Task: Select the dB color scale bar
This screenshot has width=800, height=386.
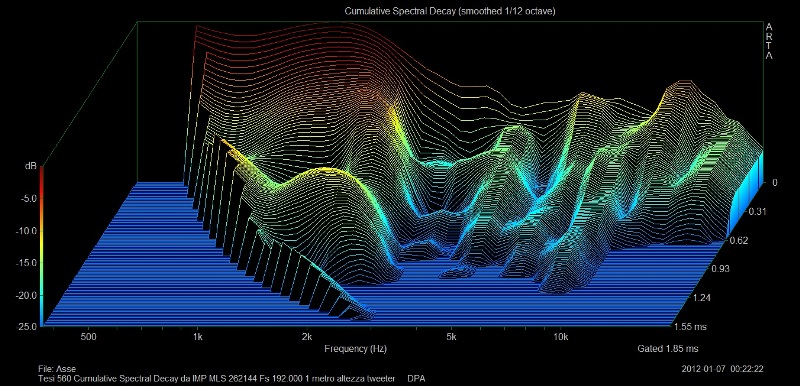Action: (x=41, y=245)
